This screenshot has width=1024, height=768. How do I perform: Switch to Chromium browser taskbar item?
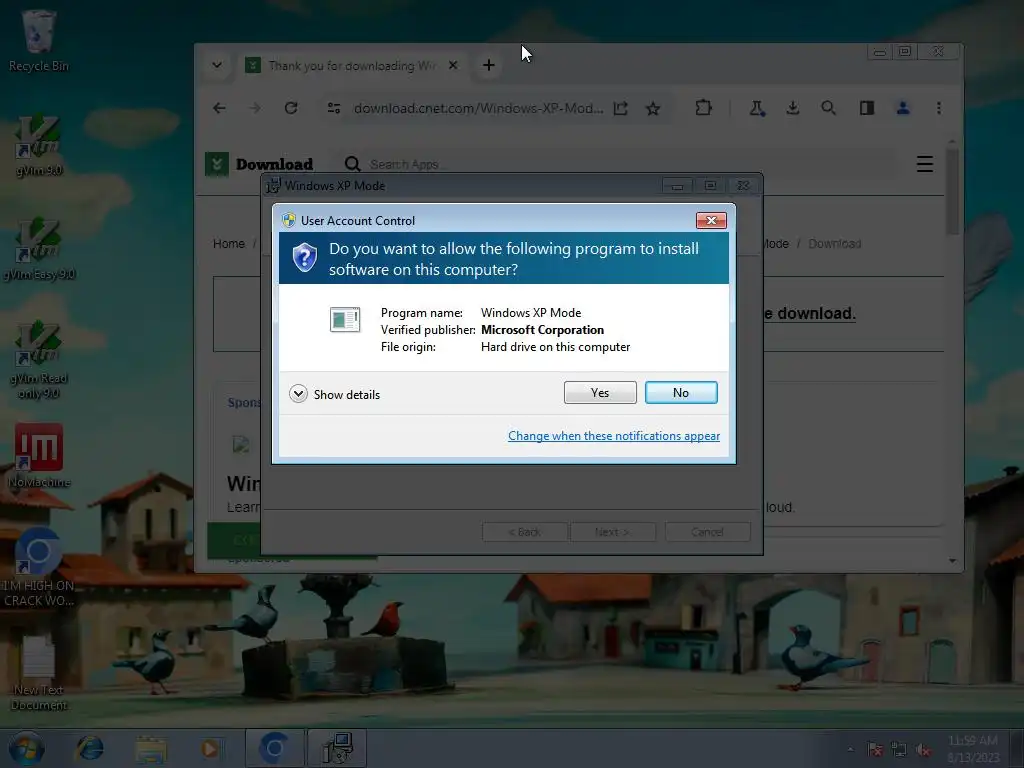[x=274, y=748]
